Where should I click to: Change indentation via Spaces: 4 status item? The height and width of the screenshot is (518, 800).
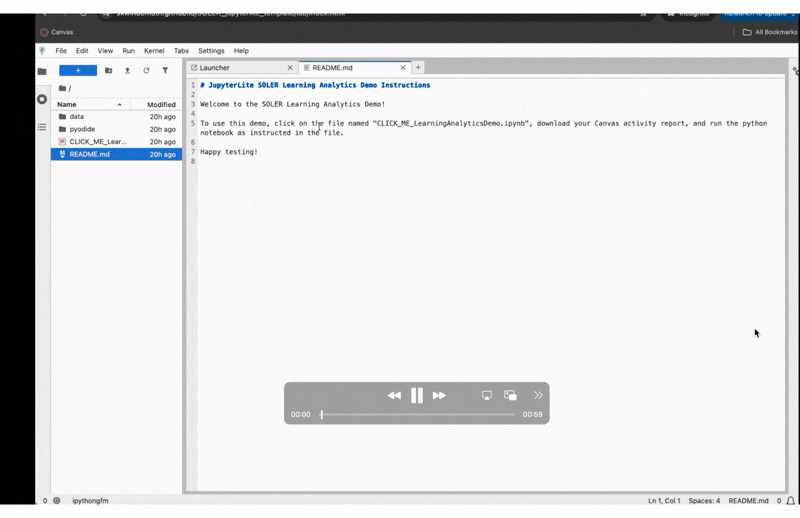pos(704,501)
